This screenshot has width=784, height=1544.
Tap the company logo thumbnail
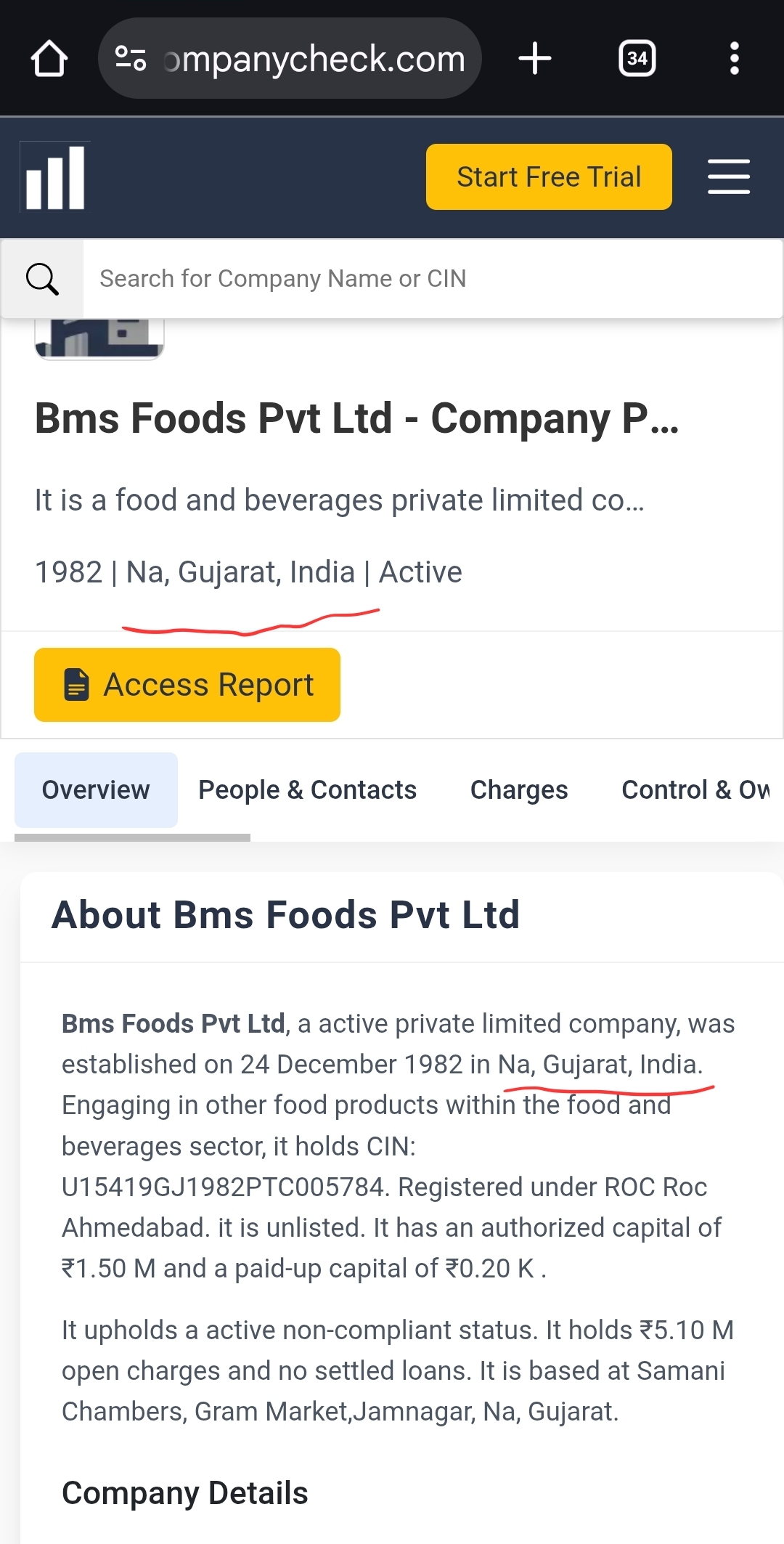coord(99,338)
